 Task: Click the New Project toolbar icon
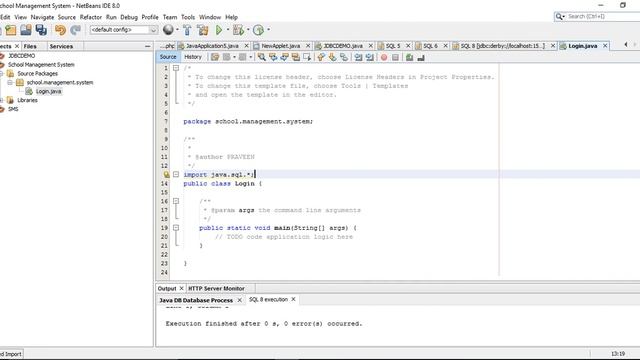coord(11,30)
